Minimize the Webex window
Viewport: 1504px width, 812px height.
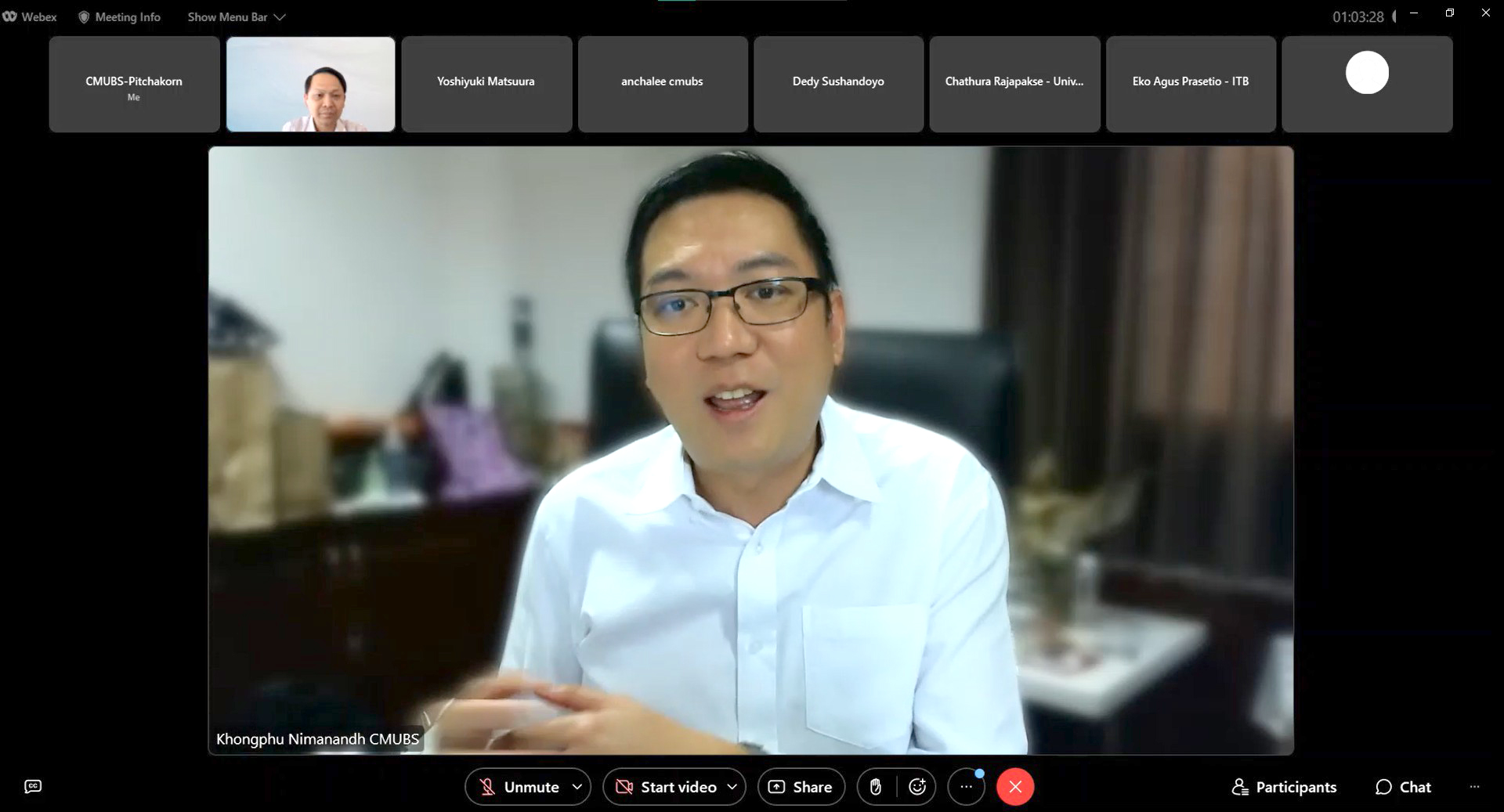point(1414,13)
